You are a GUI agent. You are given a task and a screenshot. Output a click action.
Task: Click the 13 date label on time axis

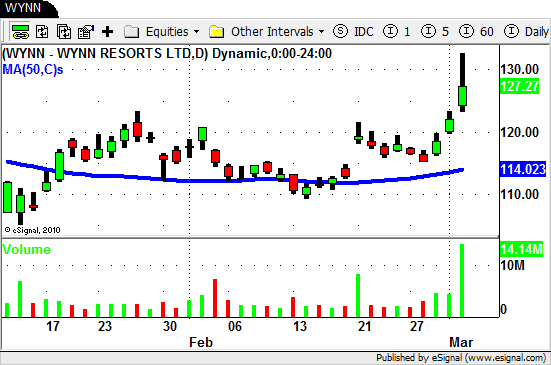click(300, 326)
